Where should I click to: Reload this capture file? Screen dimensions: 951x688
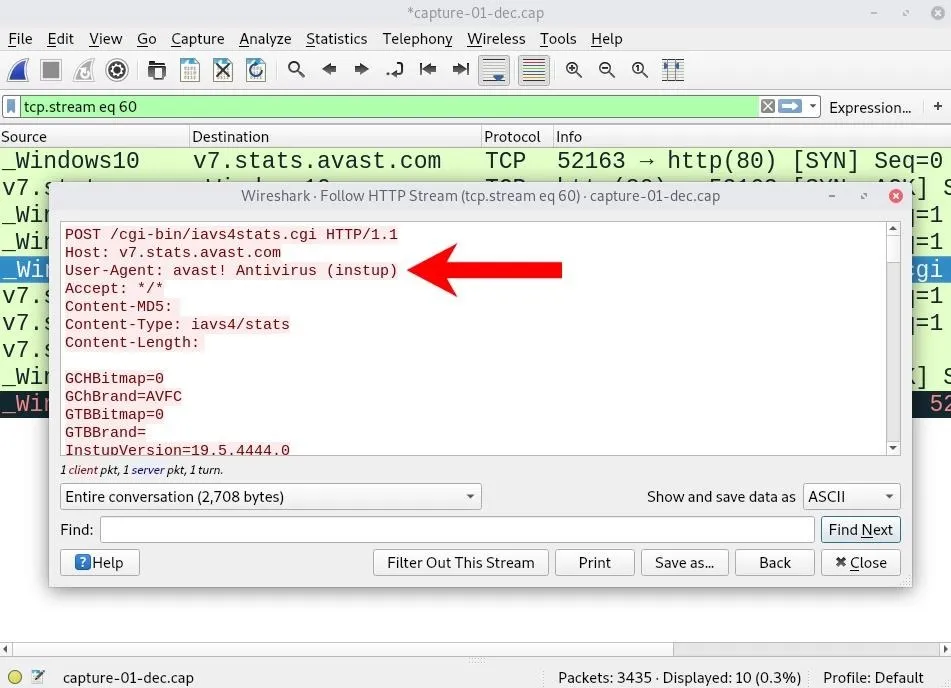click(256, 70)
